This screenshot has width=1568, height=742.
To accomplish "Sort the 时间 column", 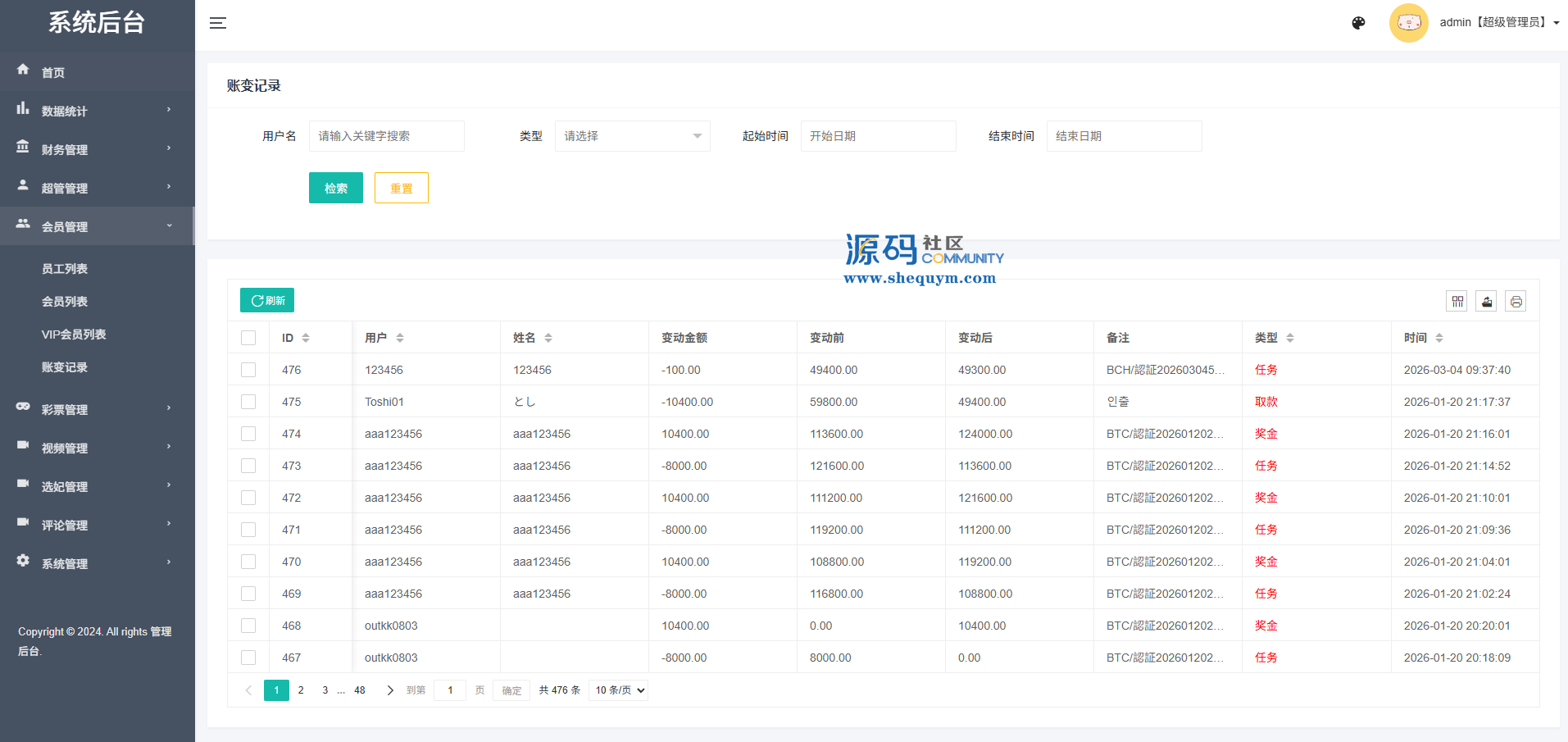I will (1439, 338).
